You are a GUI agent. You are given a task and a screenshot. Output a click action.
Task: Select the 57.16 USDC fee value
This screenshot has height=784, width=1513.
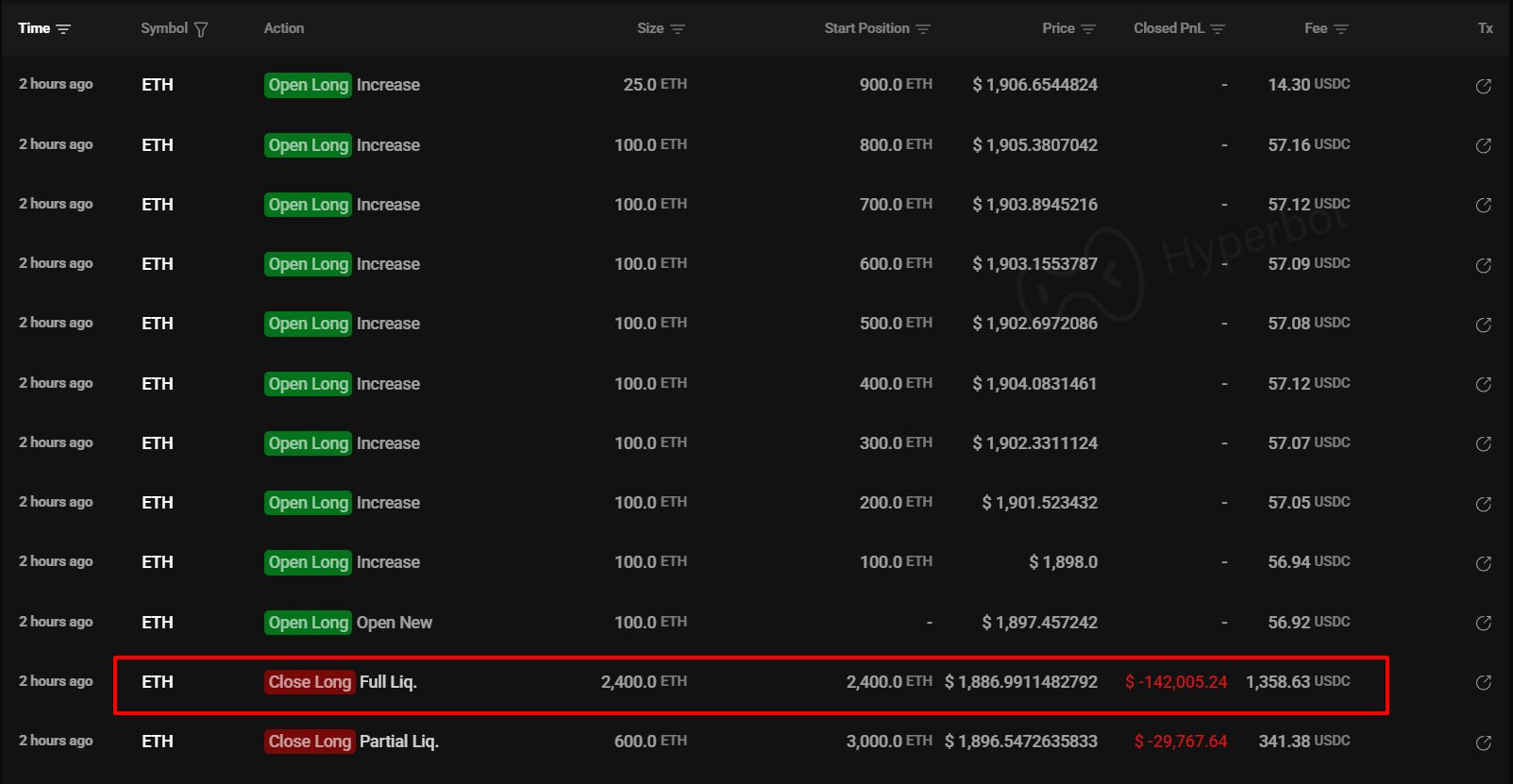1309,144
